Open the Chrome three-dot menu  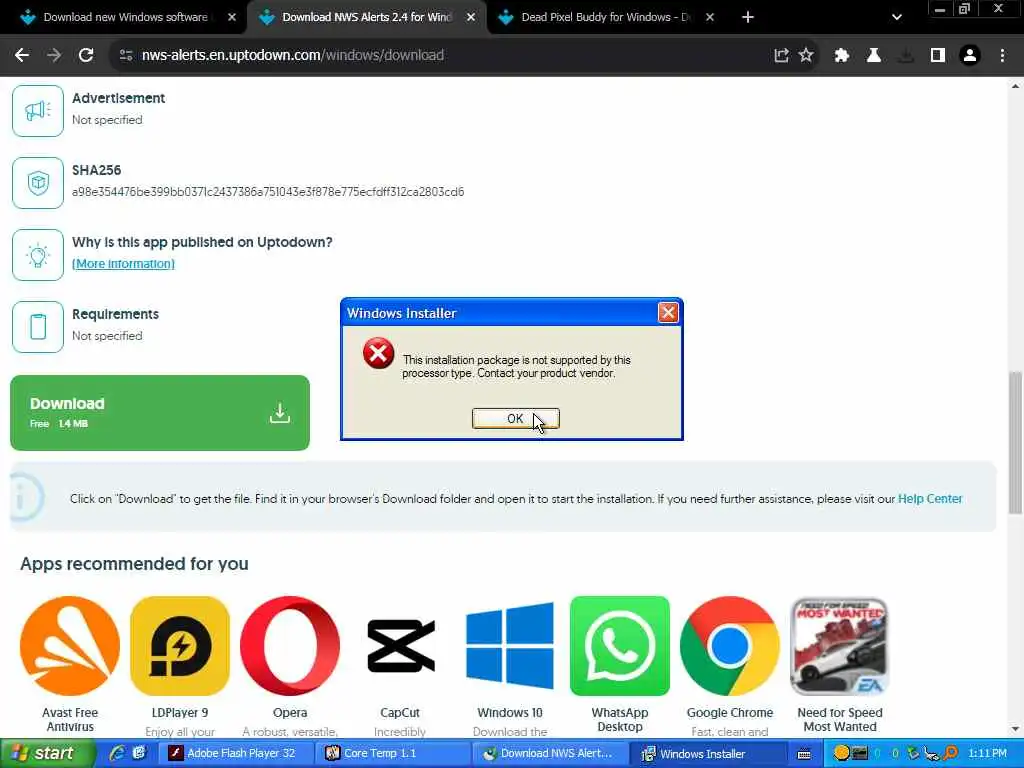click(x=1002, y=56)
